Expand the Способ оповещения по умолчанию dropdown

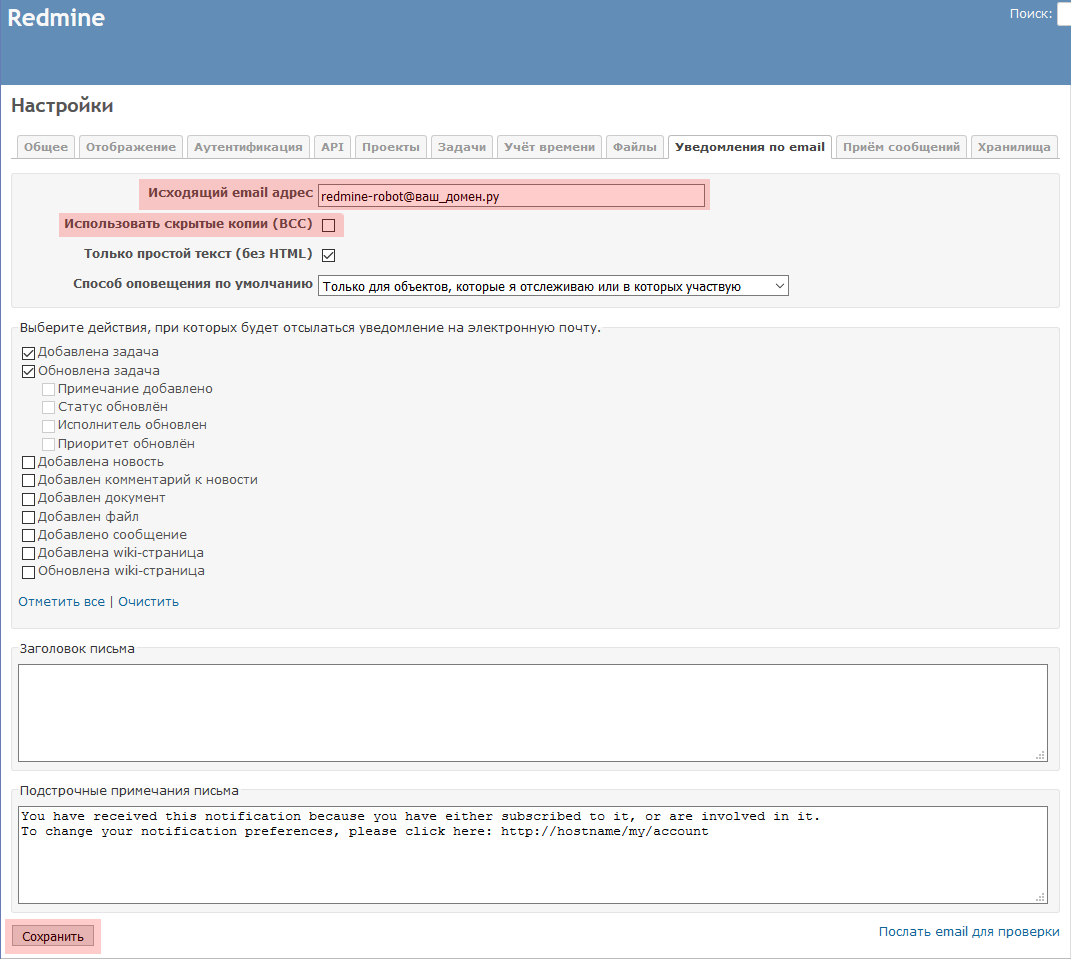[x=553, y=286]
